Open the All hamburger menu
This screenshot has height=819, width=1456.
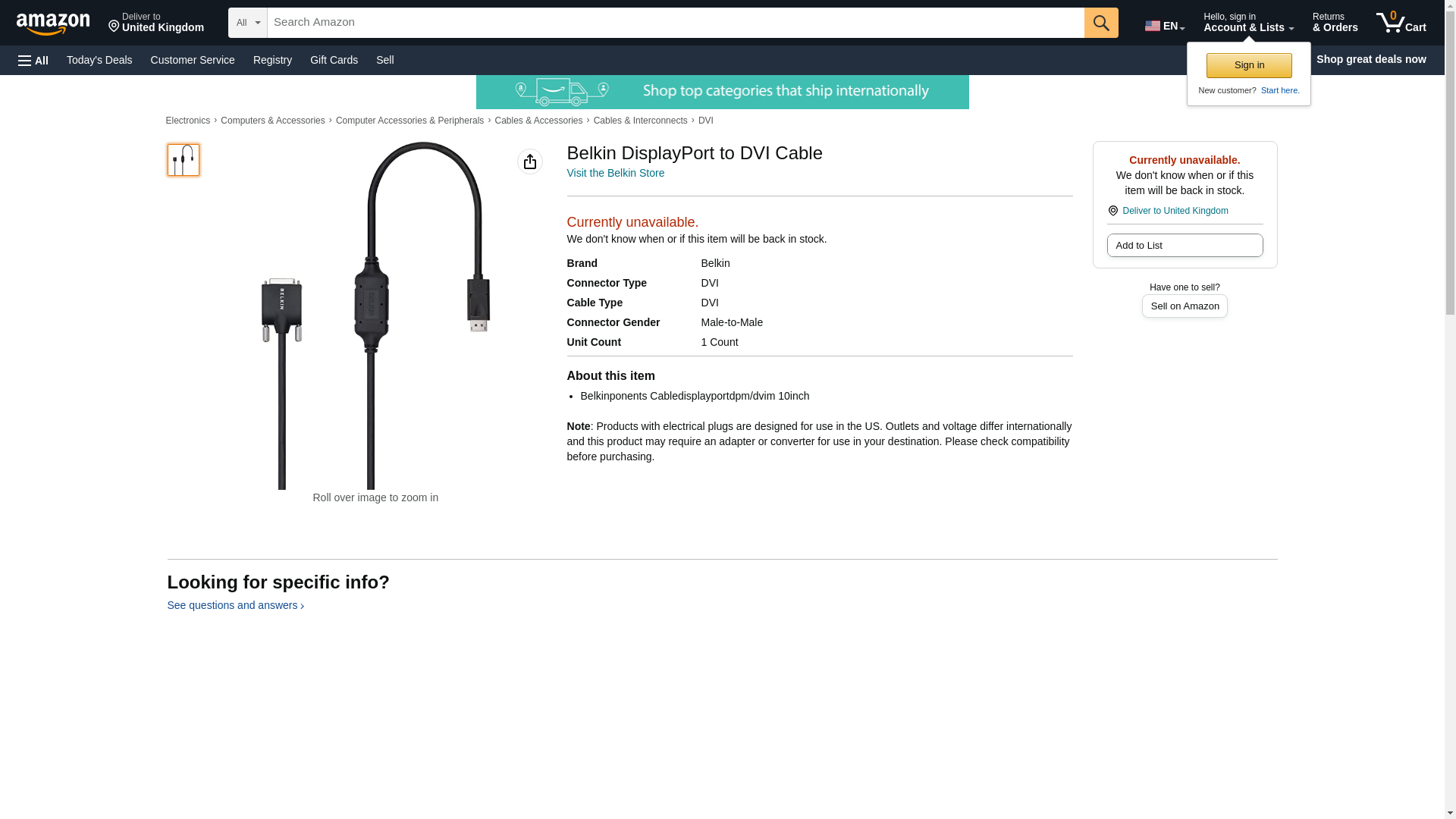(33, 60)
